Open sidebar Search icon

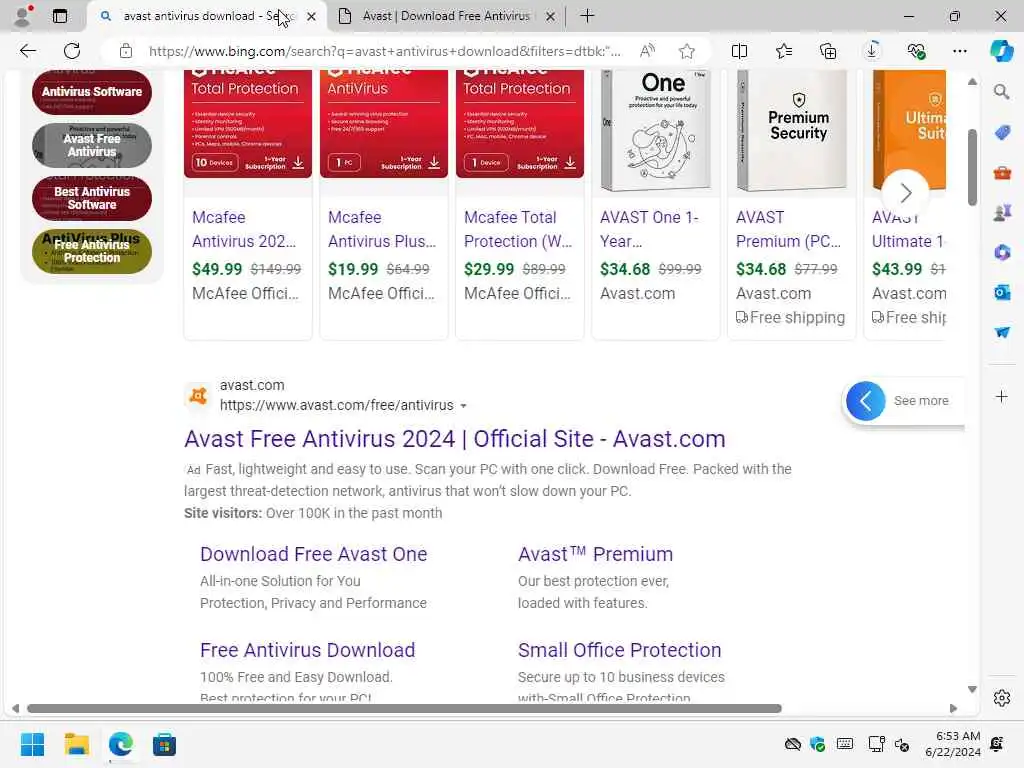pos(1002,91)
